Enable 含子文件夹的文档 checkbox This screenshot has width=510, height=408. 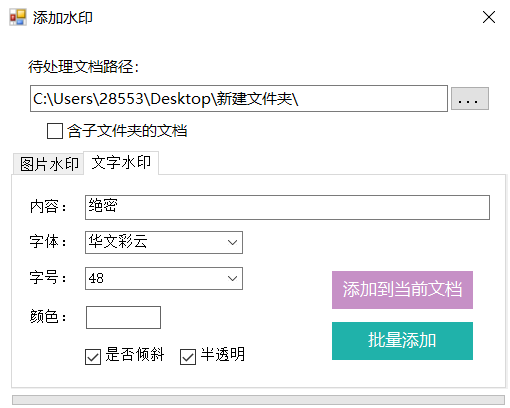click(55, 131)
